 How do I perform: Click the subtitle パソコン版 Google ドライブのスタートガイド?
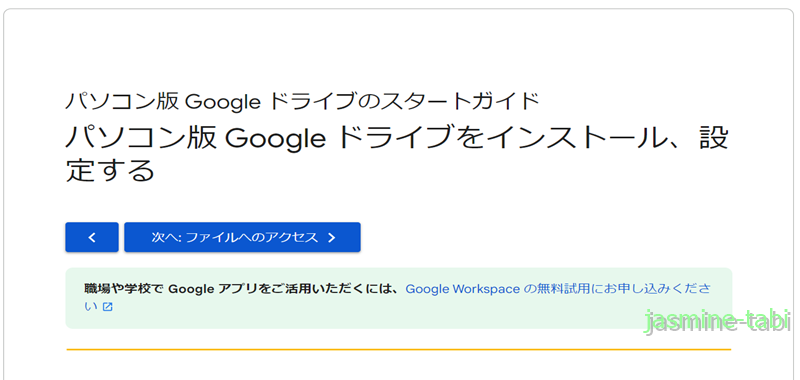pyautogui.click(x=302, y=102)
